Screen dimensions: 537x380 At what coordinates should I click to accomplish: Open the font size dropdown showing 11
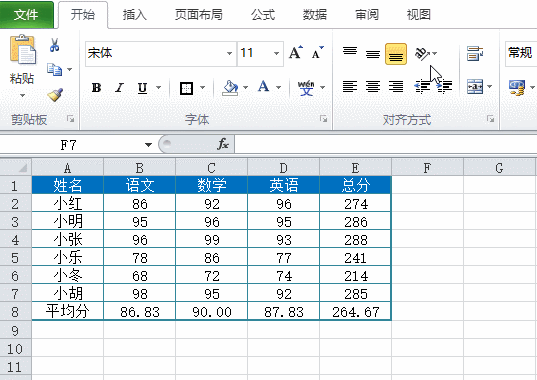tap(276, 53)
